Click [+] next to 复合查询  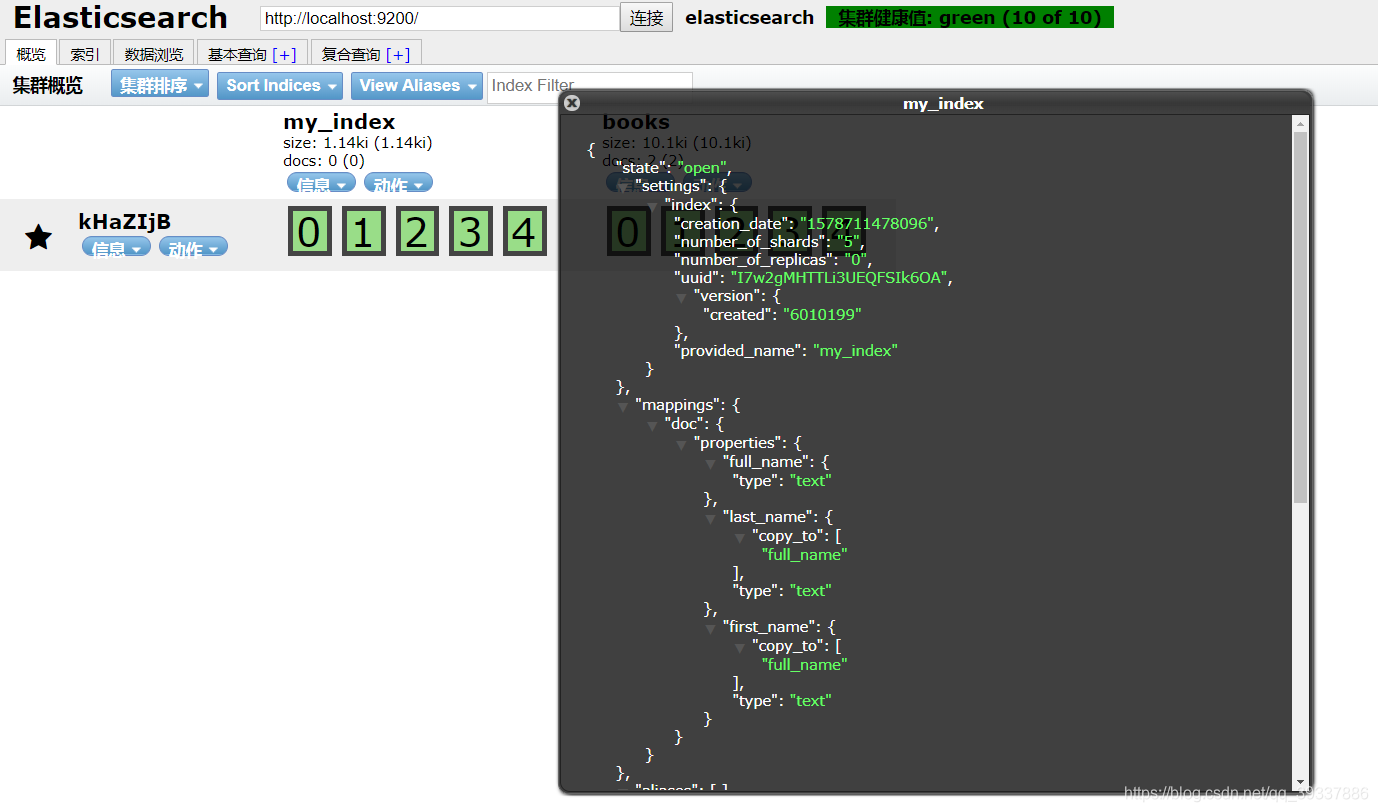[398, 55]
